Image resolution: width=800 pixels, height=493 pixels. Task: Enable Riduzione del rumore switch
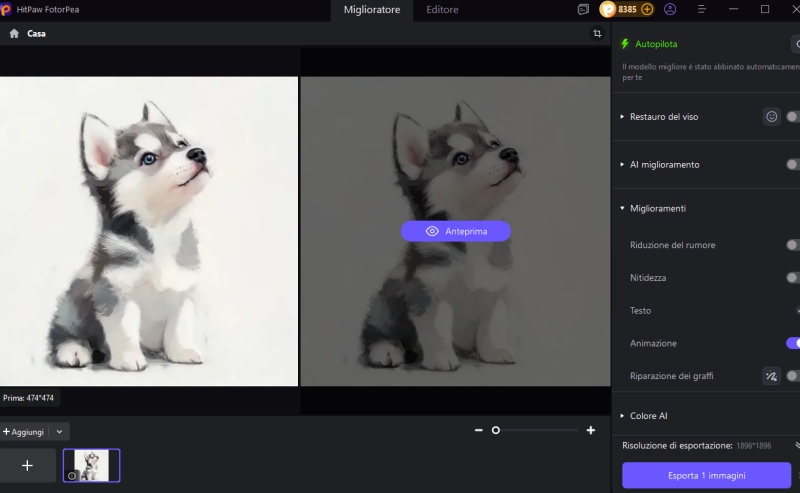coord(793,245)
